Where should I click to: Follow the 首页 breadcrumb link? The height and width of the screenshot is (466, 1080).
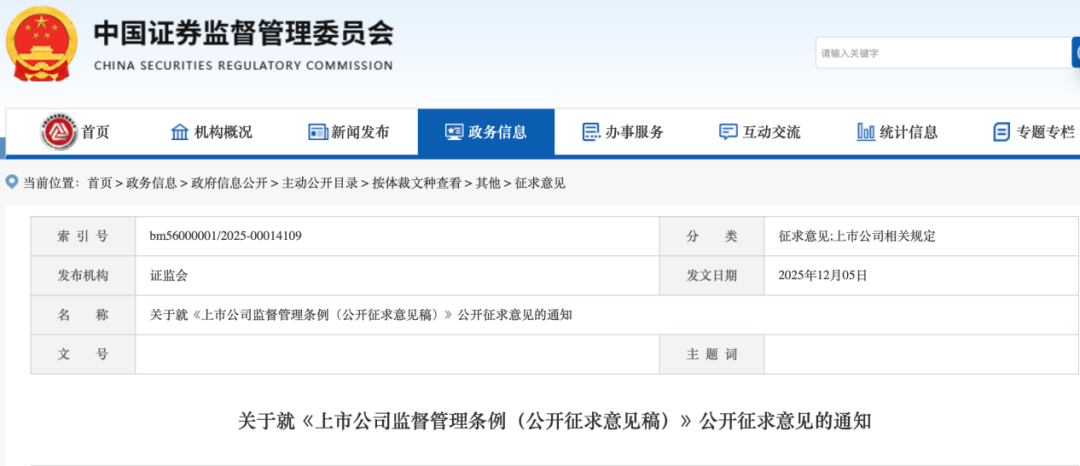(99, 183)
